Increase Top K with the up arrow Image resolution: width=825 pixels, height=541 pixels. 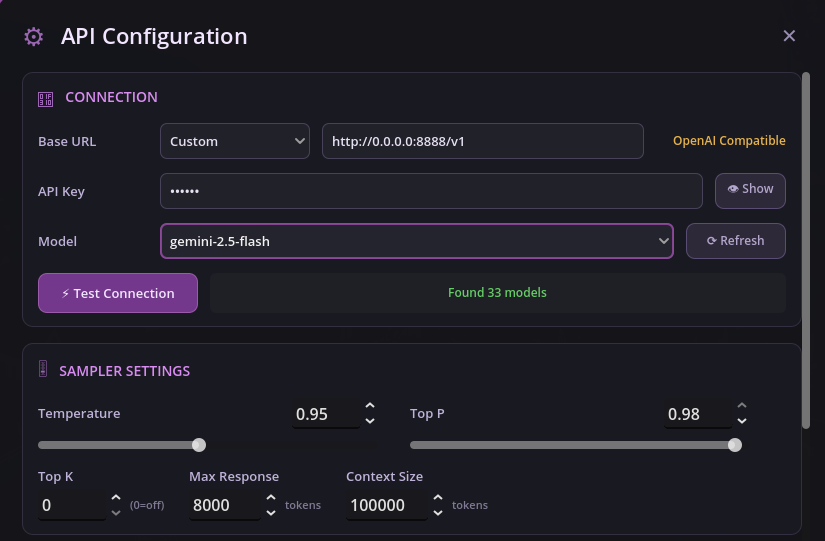click(116, 497)
